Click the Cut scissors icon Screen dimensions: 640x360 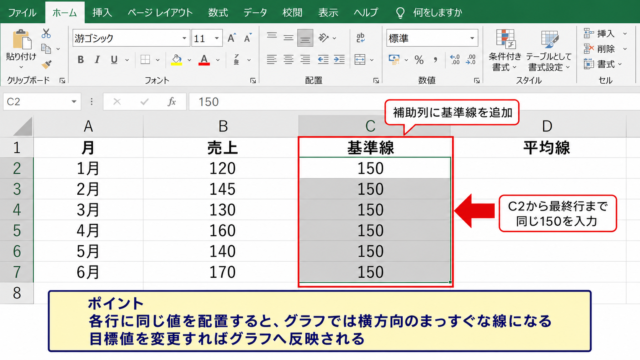46,33
